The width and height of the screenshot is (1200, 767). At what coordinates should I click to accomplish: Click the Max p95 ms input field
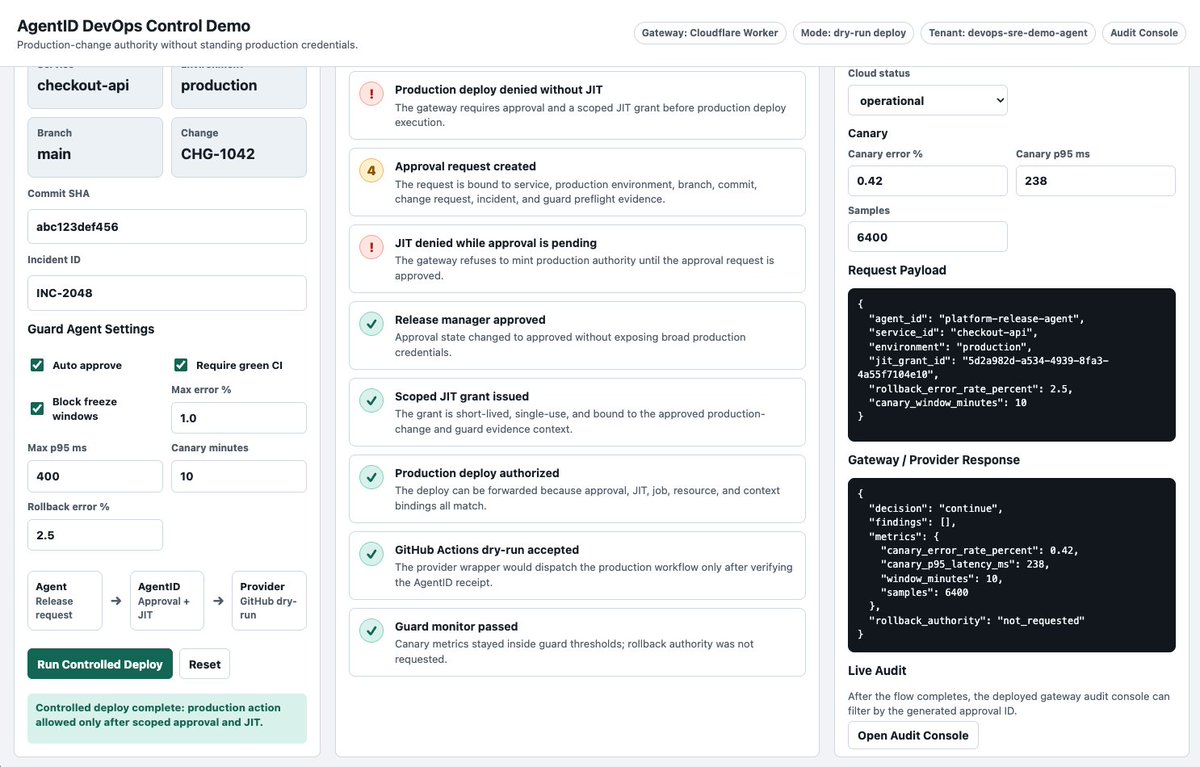[x=95, y=476]
